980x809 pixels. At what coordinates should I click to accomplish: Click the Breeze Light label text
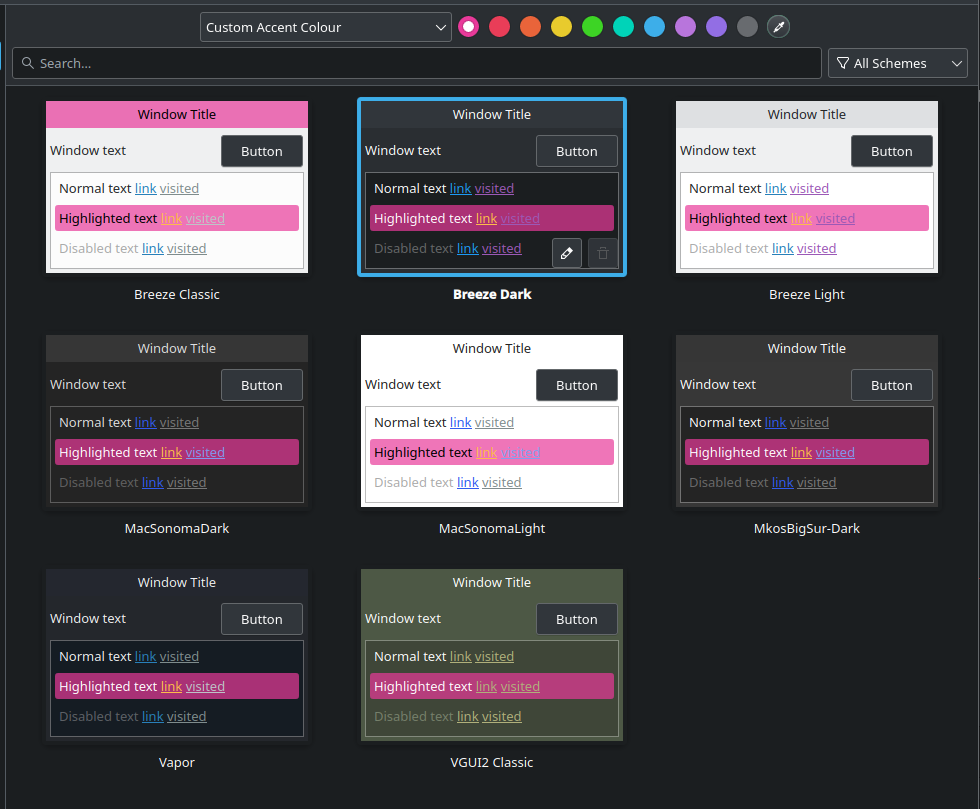[807, 294]
